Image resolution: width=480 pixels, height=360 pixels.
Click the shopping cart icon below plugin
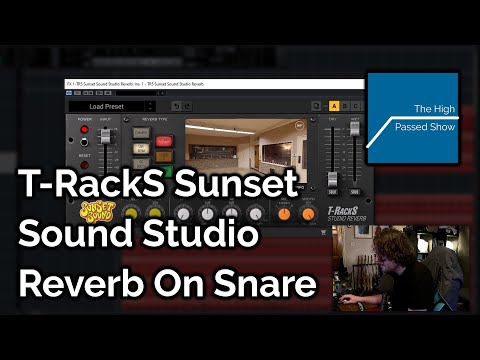pyautogui.click(x=323, y=232)
